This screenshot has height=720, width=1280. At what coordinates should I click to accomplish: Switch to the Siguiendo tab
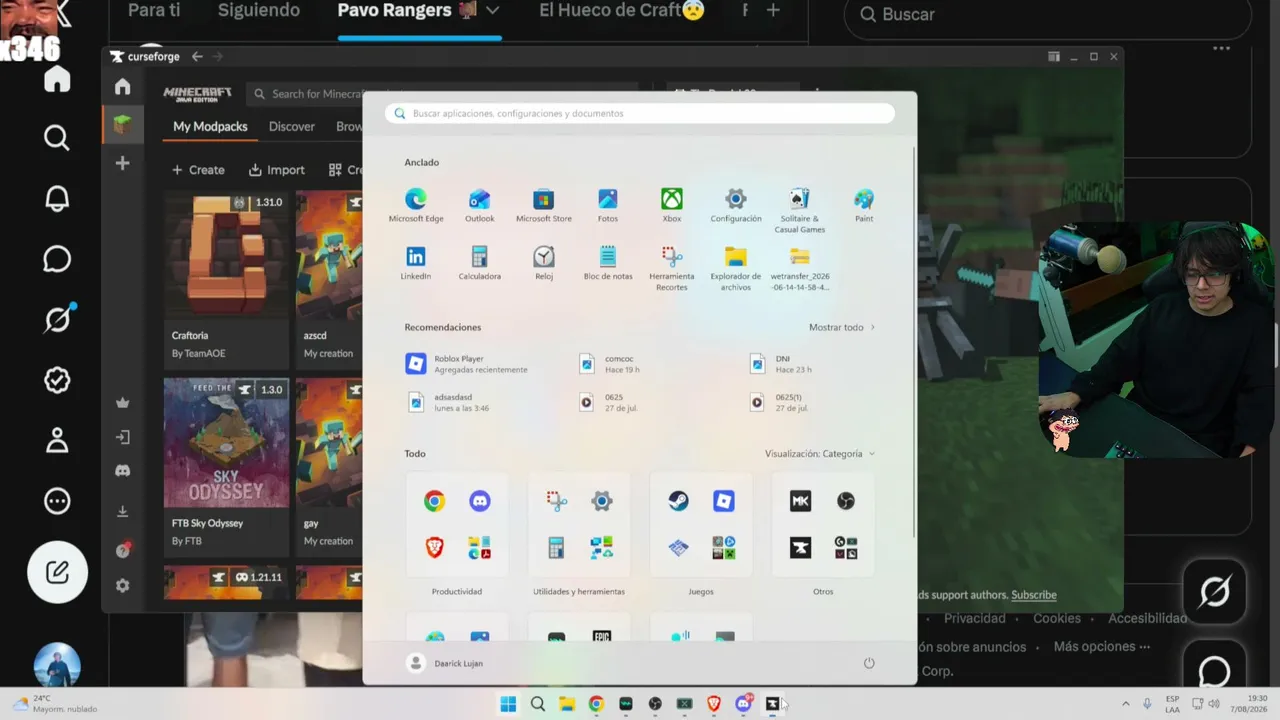(x=259, y=11)
